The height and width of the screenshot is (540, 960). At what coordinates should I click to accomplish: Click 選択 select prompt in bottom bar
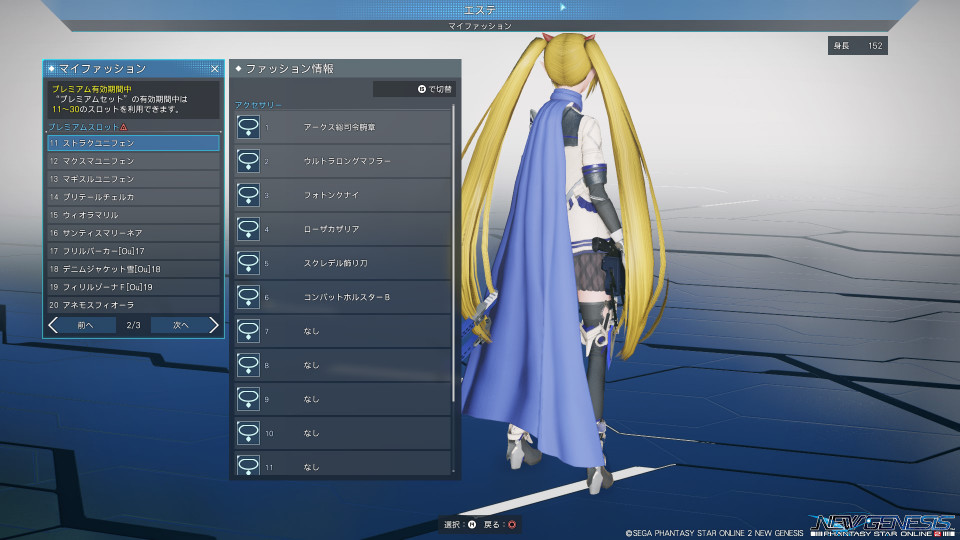460,525
